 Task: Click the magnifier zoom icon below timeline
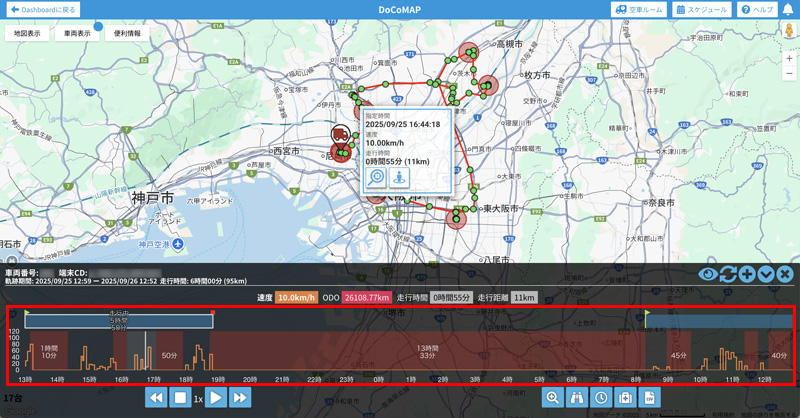coord(552,398)
